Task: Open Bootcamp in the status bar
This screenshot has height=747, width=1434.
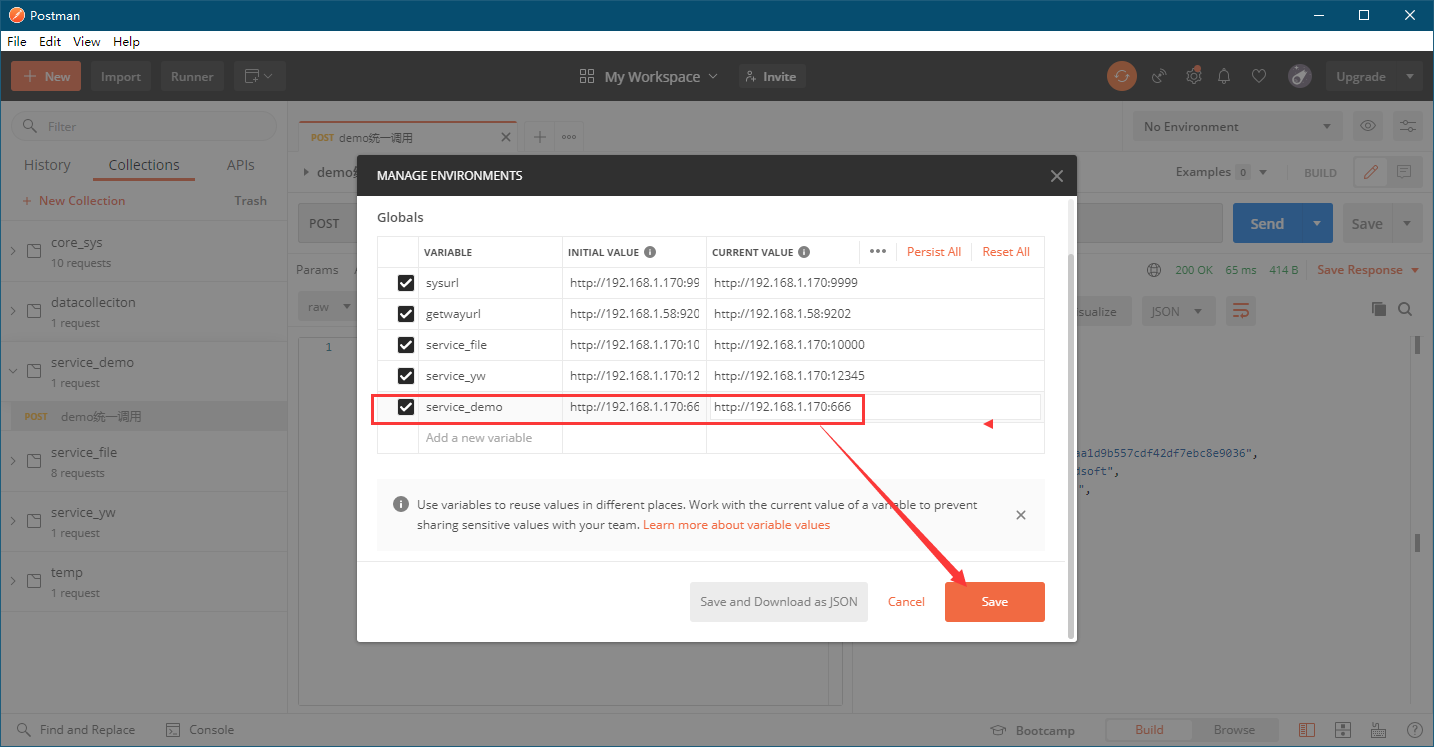Action: (1032, 730)
